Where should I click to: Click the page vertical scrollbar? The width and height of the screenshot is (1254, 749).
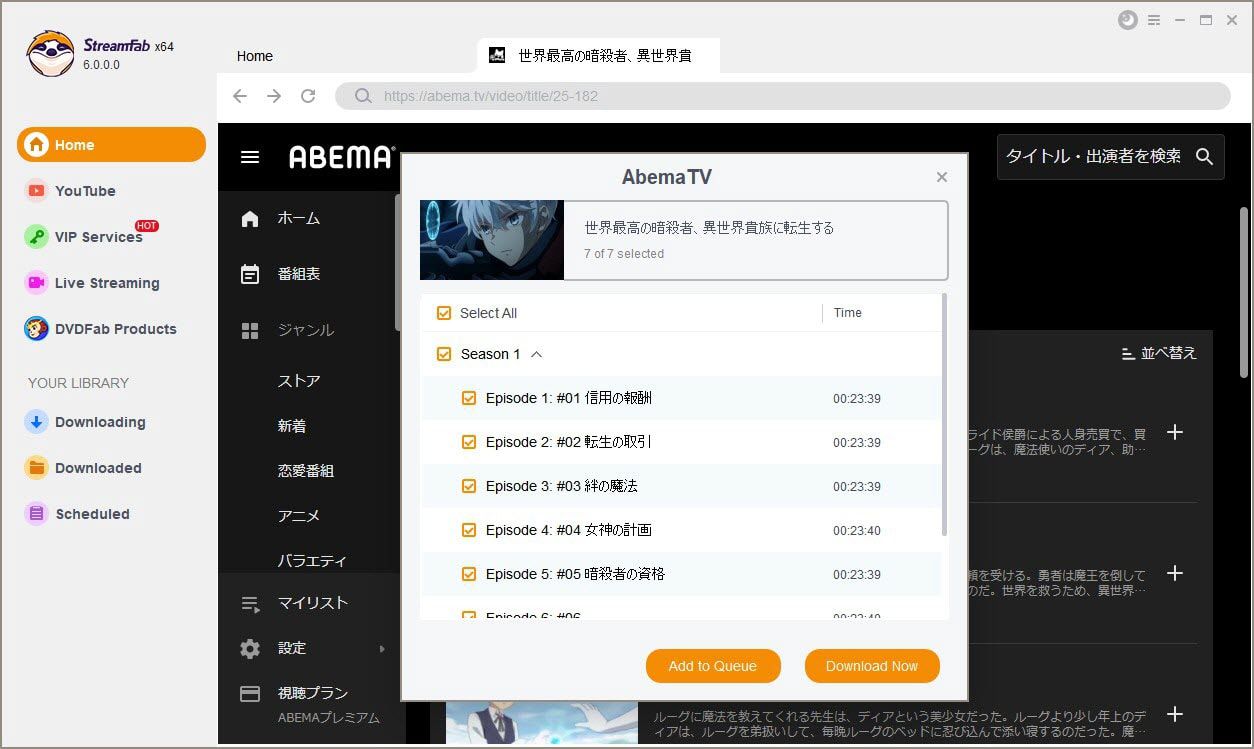pyautogui.click(x=1243, y=292)
